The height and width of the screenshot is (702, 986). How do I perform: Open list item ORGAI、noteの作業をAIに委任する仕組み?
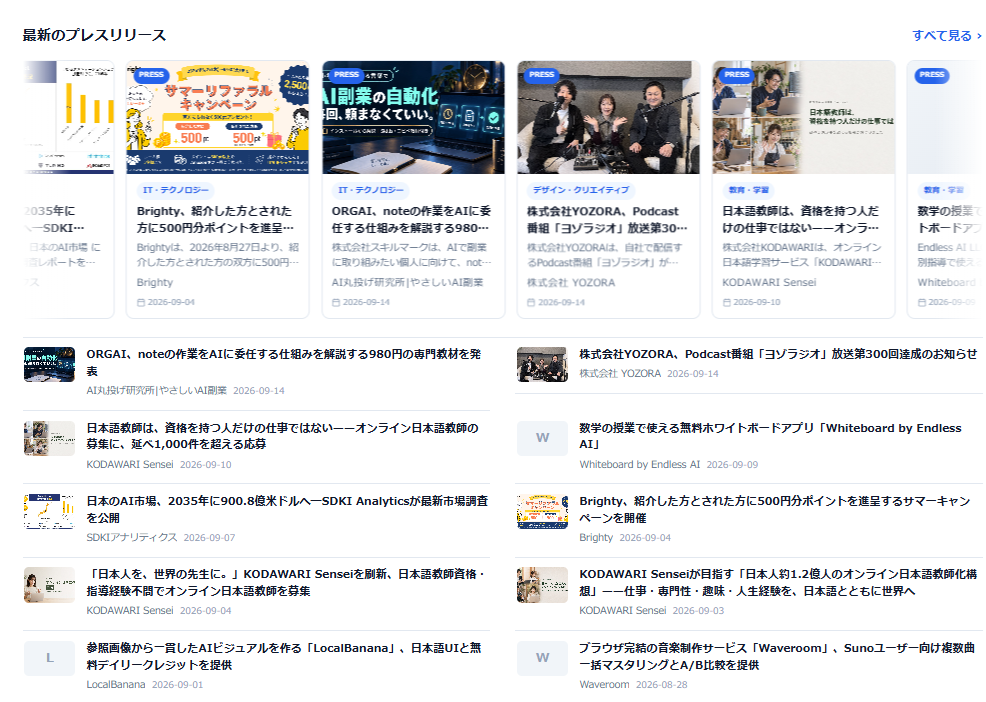click(284, 362)
